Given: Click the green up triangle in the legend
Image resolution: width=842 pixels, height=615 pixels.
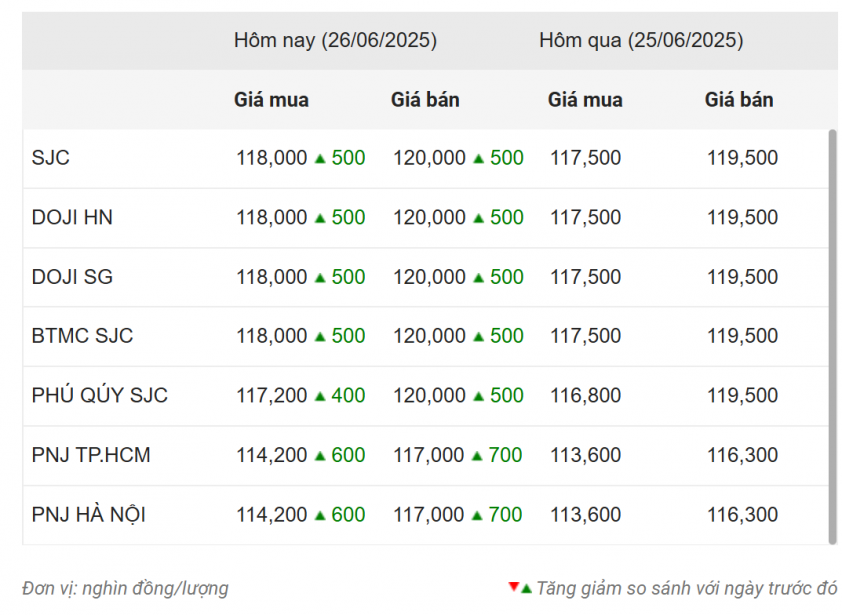Looking at the screenshot, I should click(x=526, y=589).
